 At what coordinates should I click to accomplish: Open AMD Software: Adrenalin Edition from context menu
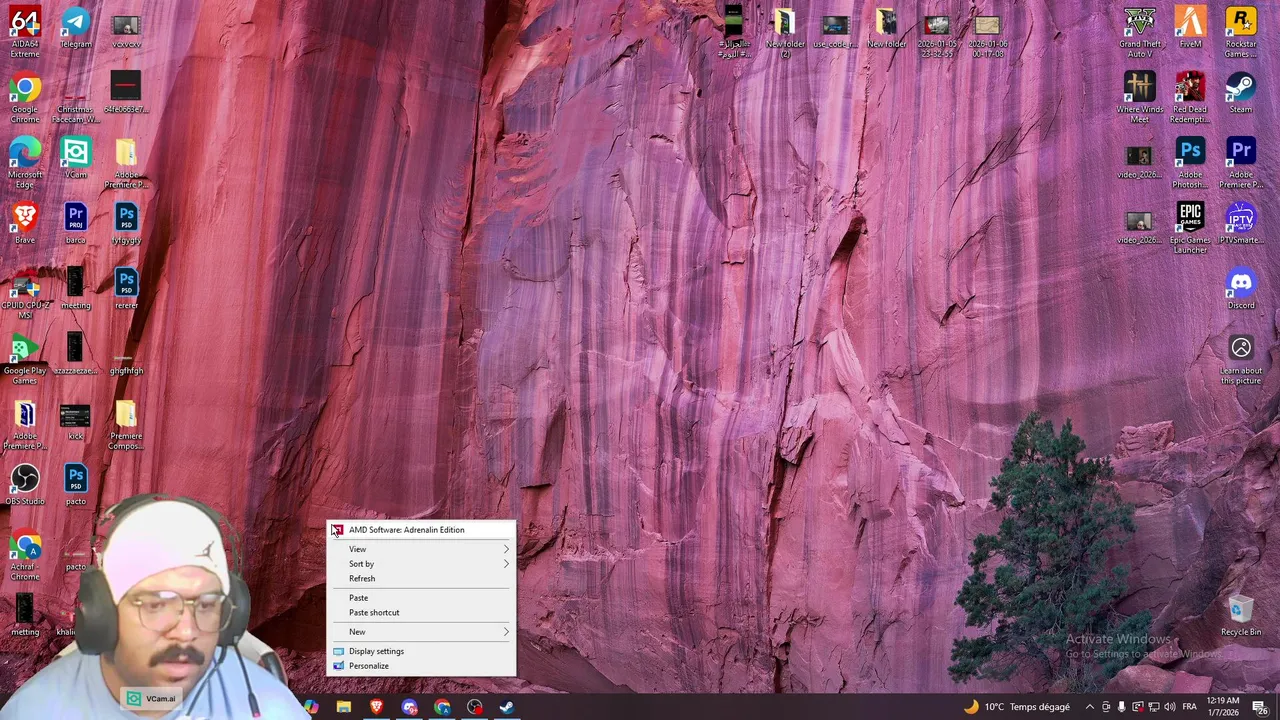pyautogui.click(x=421, y=530)
